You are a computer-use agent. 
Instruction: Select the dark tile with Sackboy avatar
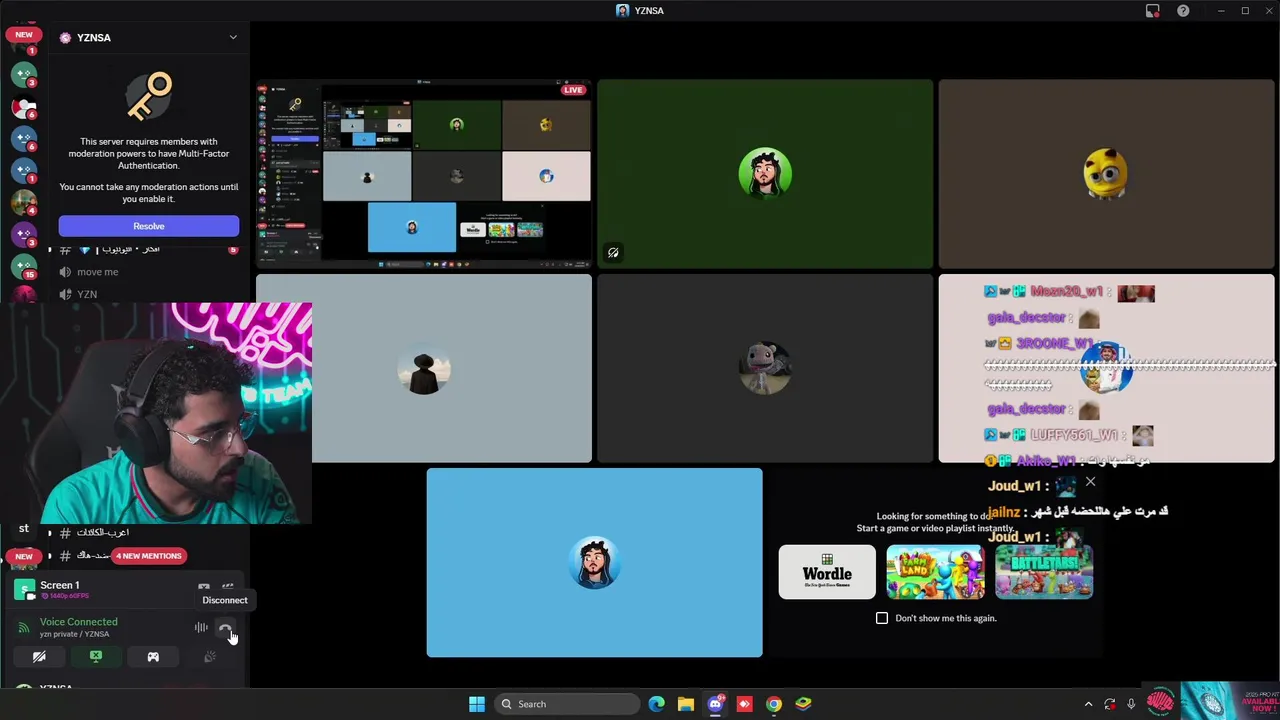click(765, 369)
